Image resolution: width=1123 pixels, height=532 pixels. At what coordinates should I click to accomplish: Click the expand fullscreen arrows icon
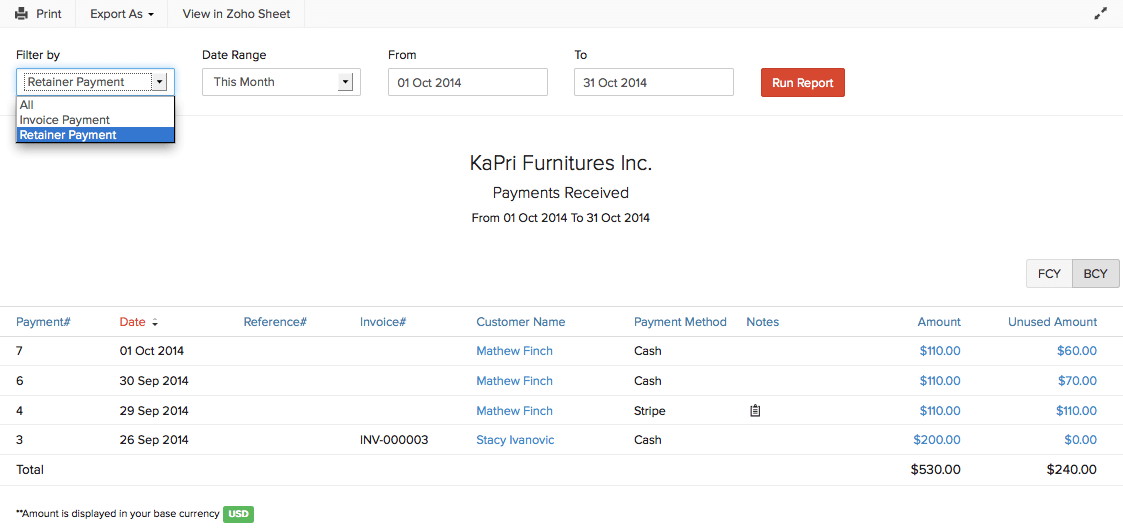click(x=1101, y=14)
